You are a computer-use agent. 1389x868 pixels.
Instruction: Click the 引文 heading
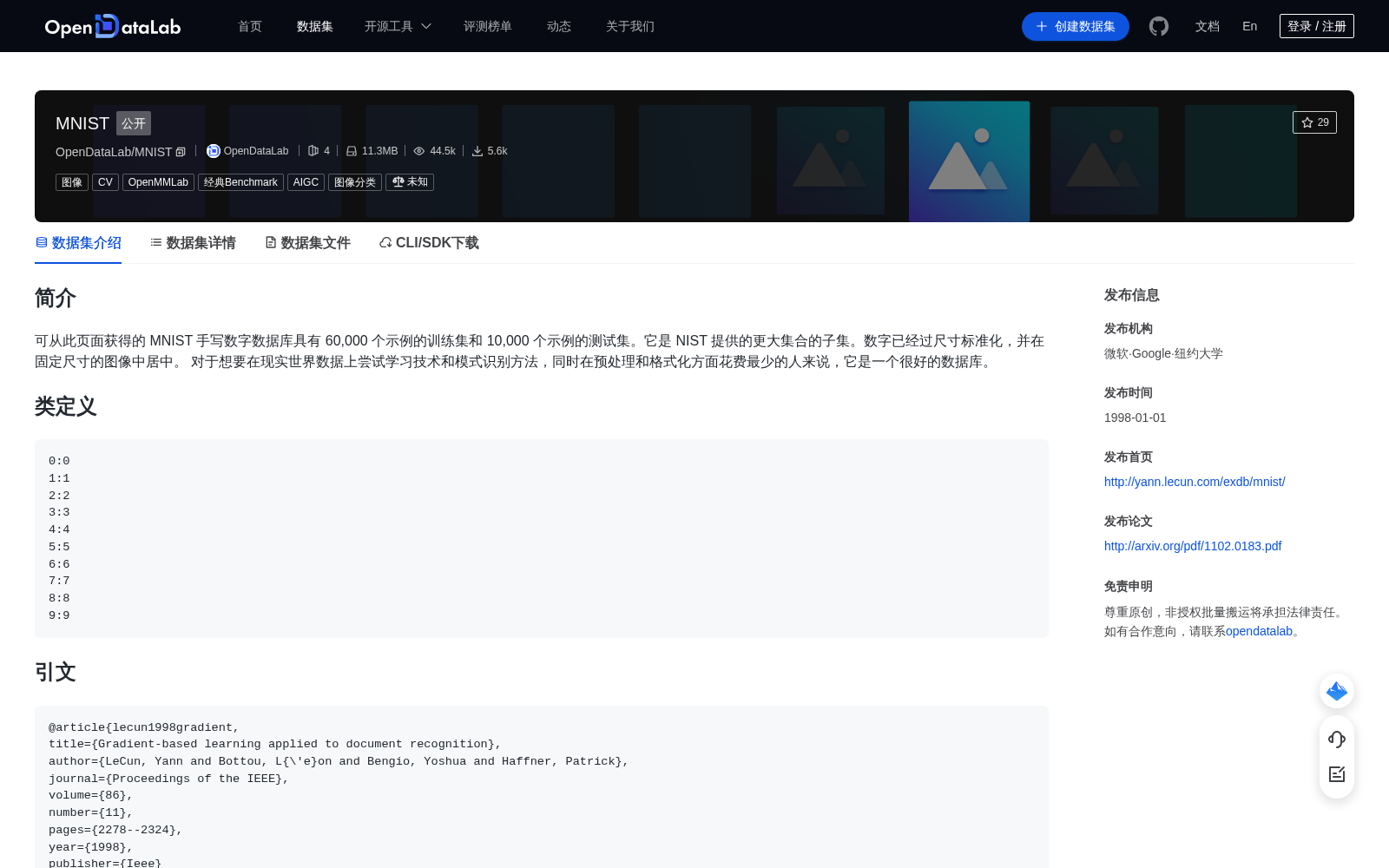[56, 673]
